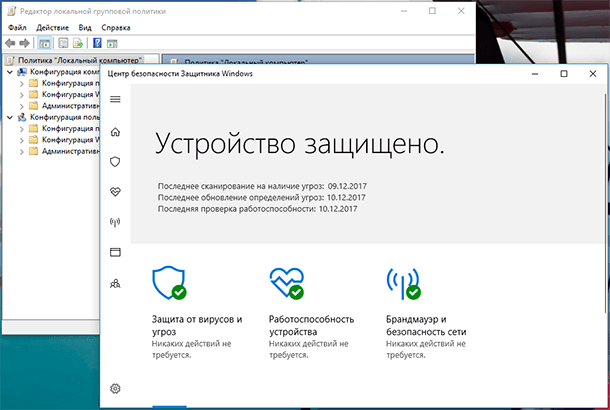610x410 pixels.
Task: Click the Export list toolbar icon
Action: [78, 43]
